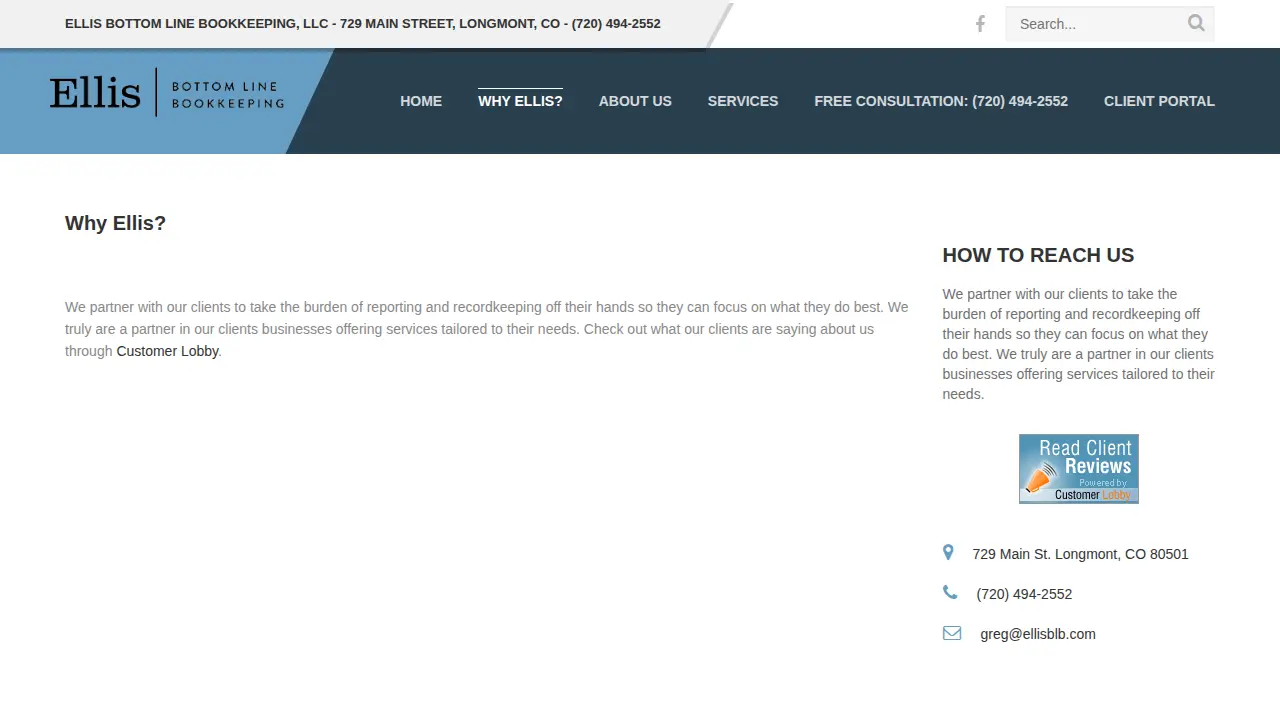Click the map pin address icon
Image resolution: width=1280 pixels, height=720 pixels.
948,552
